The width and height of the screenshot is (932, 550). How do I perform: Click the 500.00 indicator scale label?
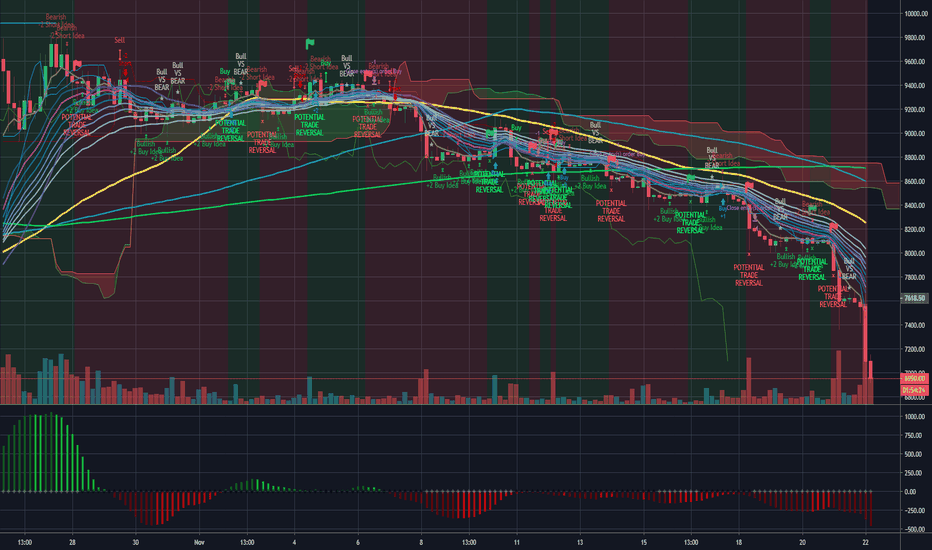pos(914,454)
